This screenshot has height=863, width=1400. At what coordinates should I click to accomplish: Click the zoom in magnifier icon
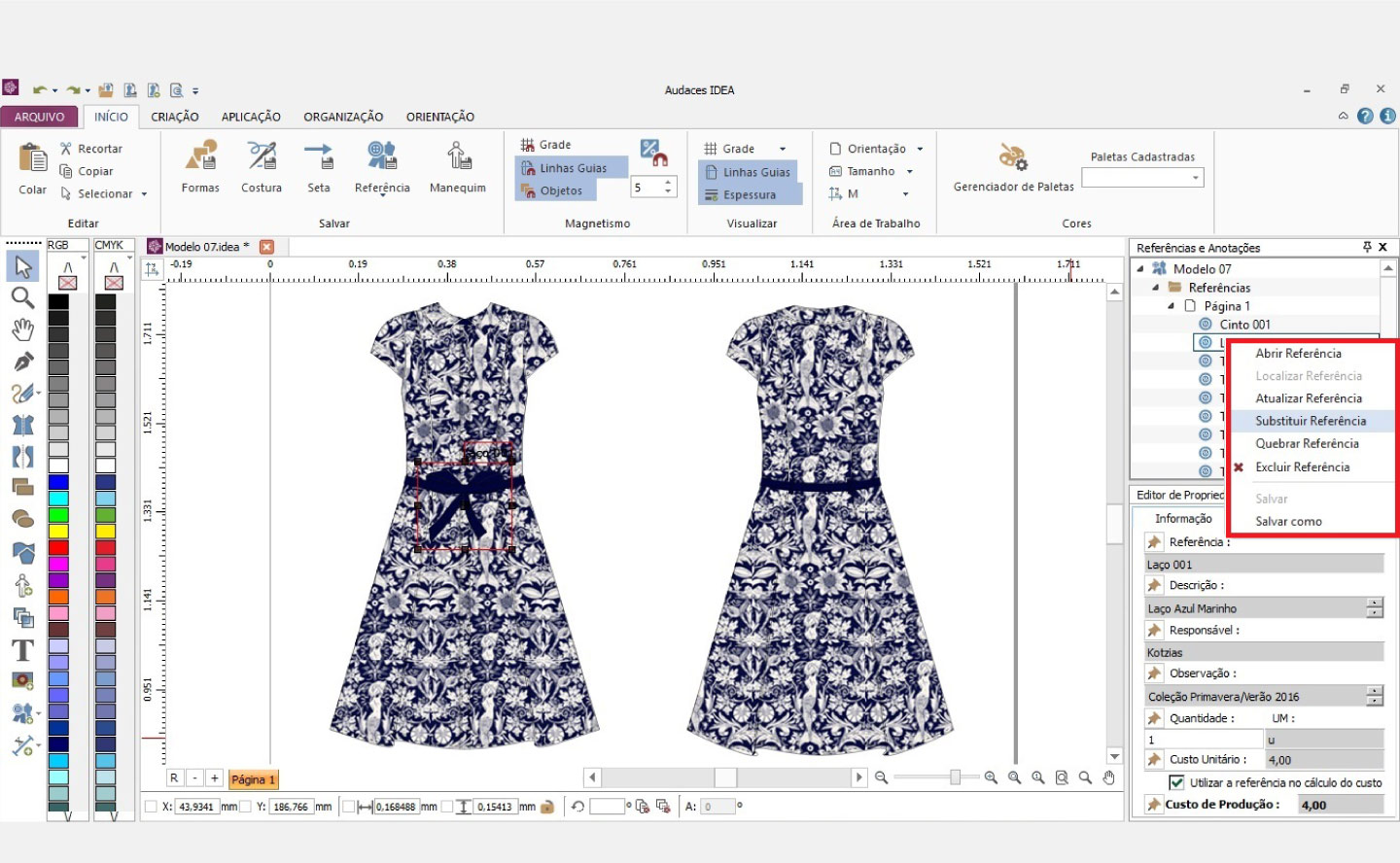click(x=991, y=777)
